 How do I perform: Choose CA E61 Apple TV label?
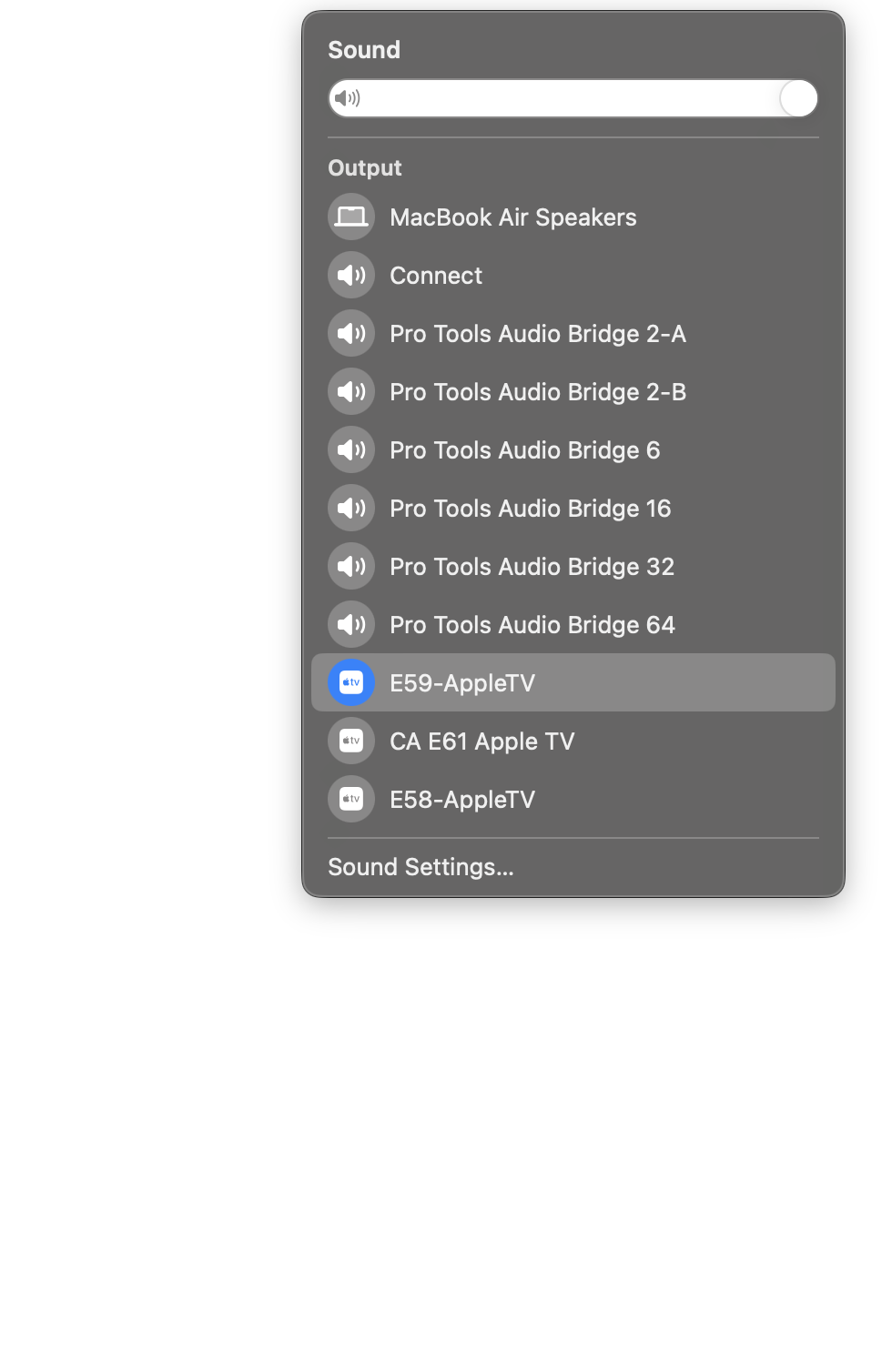pyautogui.click(x=482, y=741)
